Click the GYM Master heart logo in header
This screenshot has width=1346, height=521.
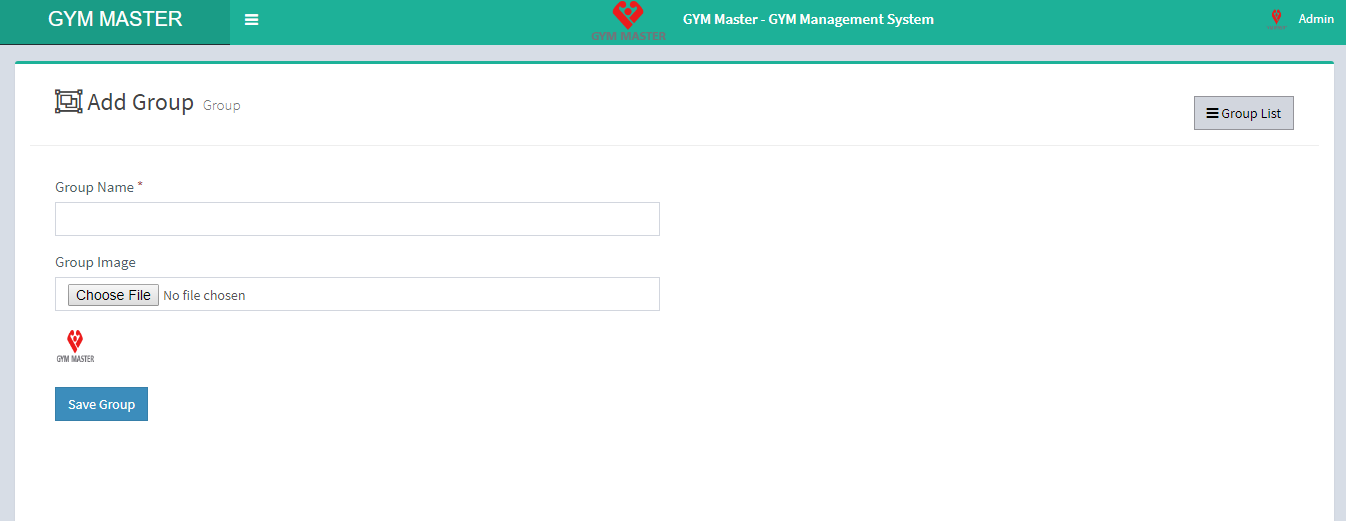(x=628, y=20)
